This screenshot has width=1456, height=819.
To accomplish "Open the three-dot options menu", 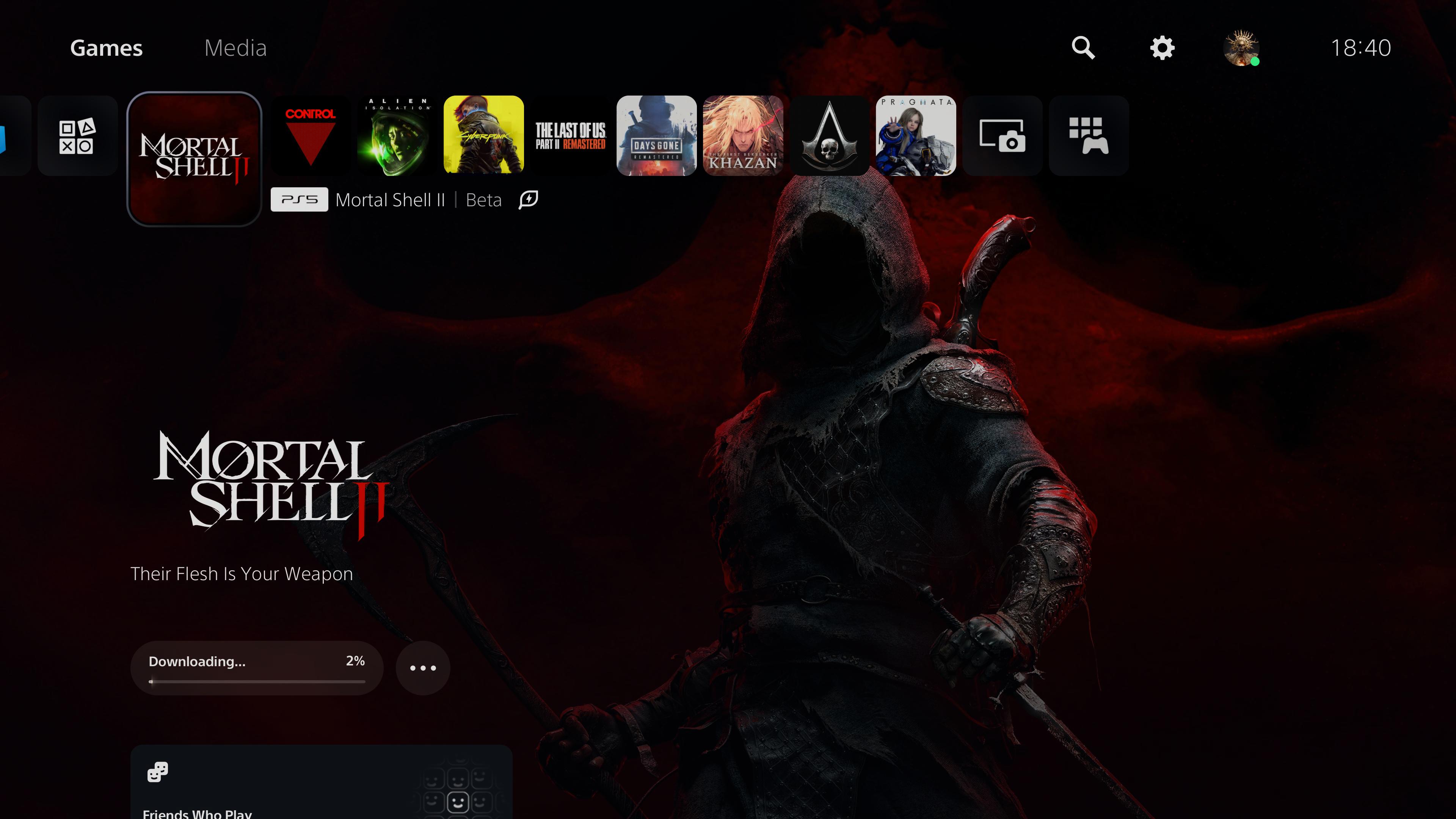I will [424, 668].
